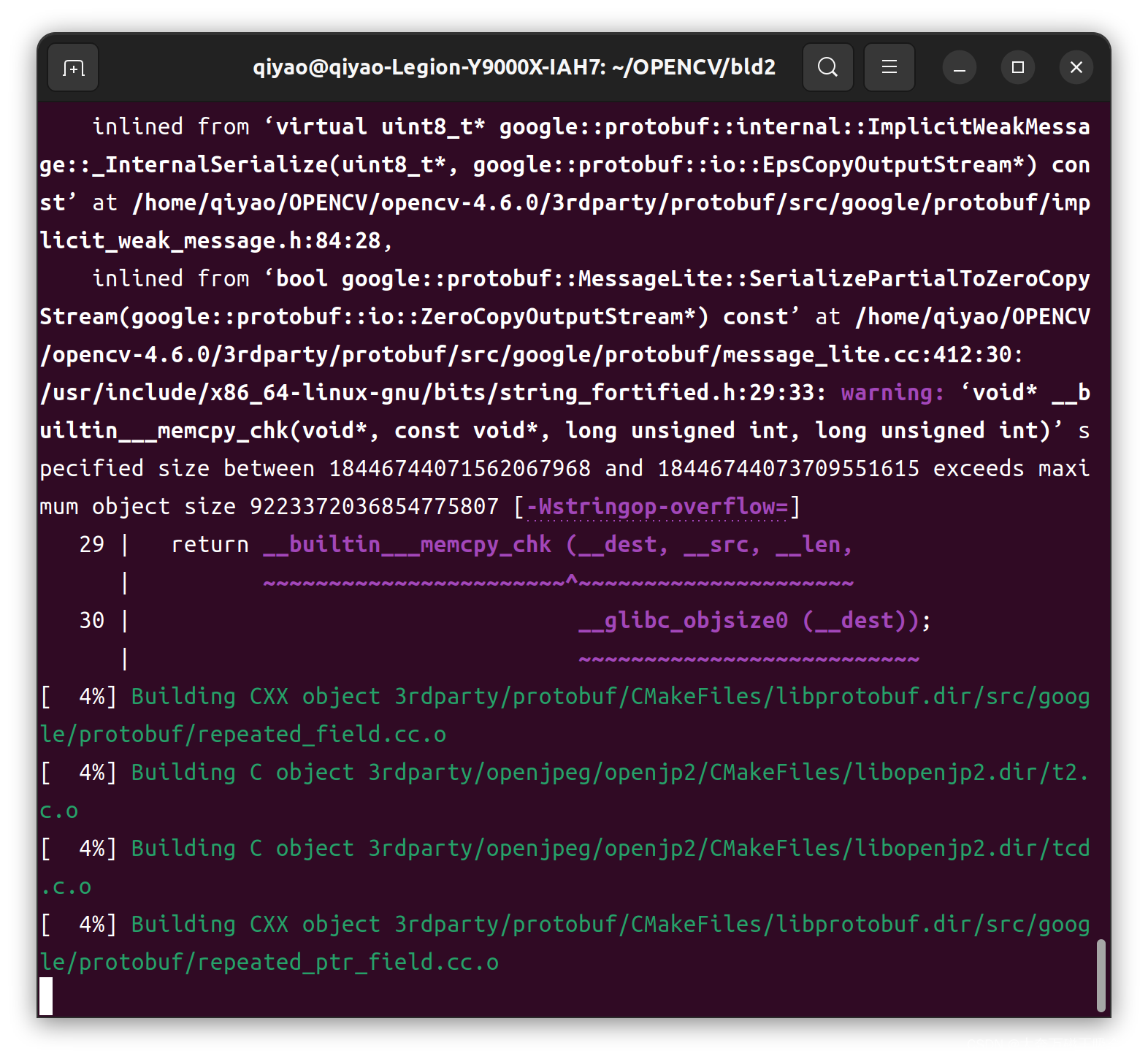Click the line number 29
This screenshot has height=1059, width=1148.
pyautogui.click(x=92, y=545)
